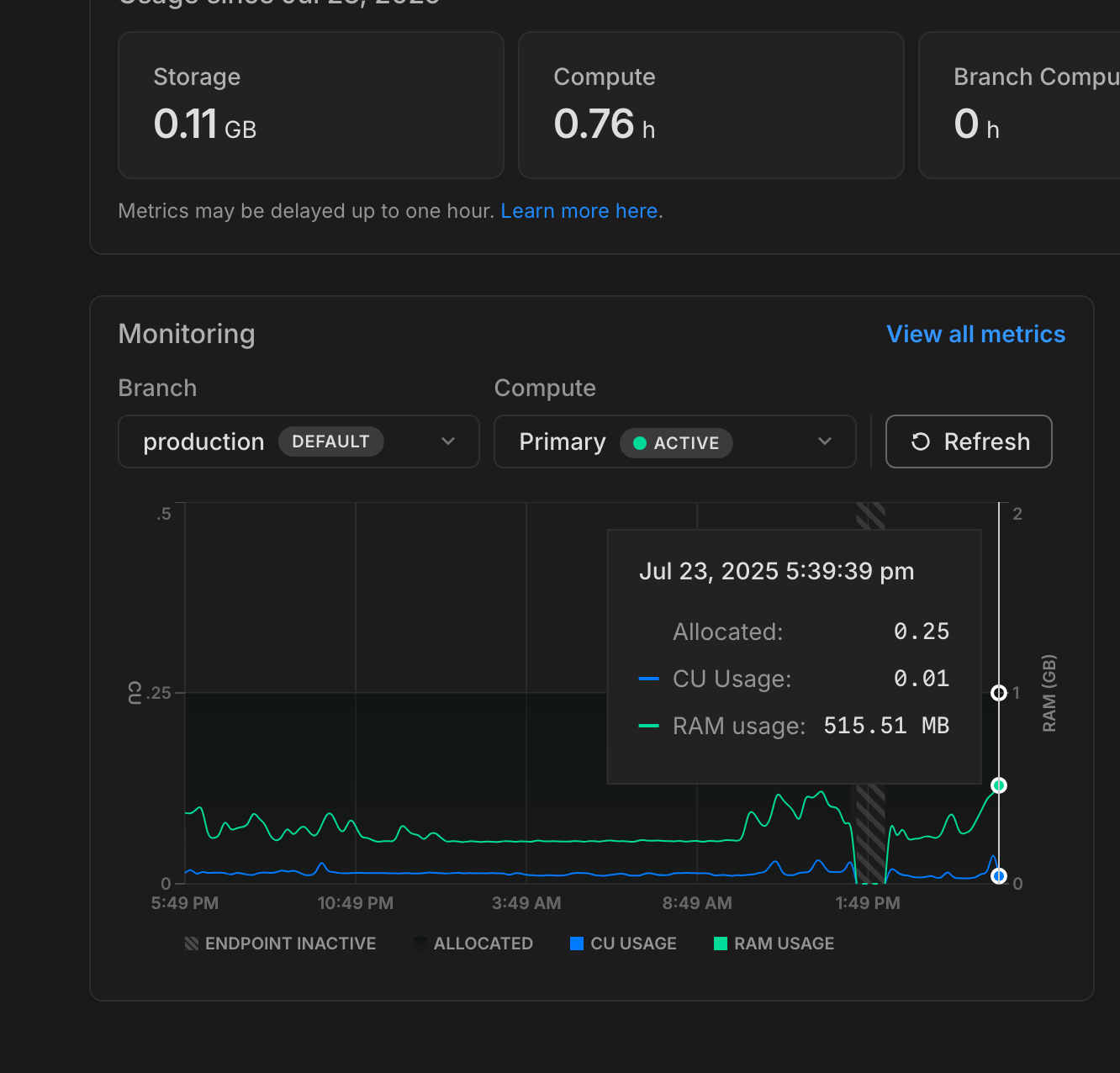Click the Storage 0.11 GB card
The height and width of the screenshot is (1073, 1120).
(311, 105)
